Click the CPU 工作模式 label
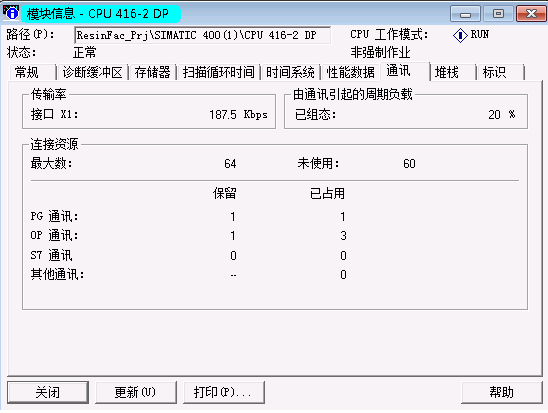548x413 pixels. point(389,35)
